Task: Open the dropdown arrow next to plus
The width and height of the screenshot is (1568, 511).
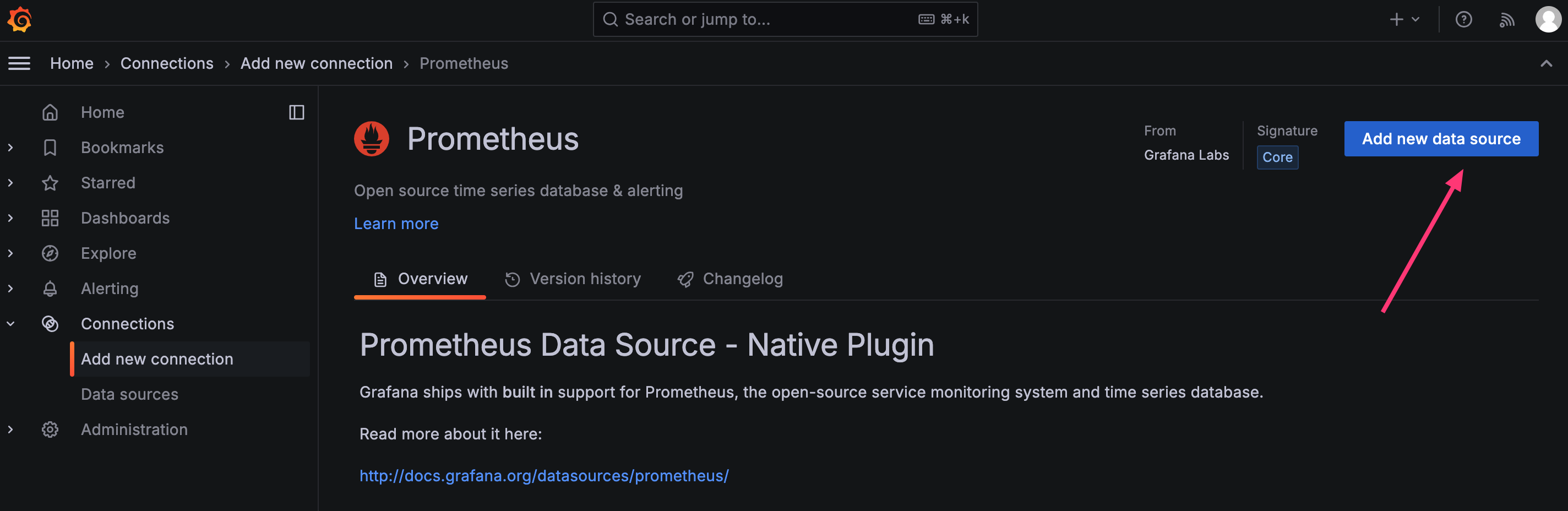Action: (x=1416, y=19)
